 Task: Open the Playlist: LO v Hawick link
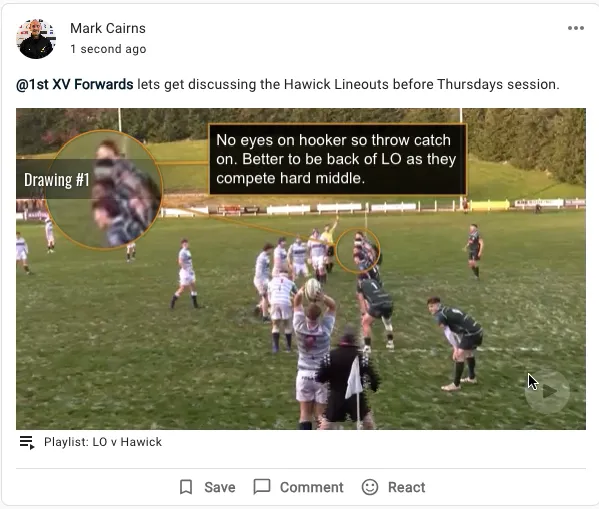click(x=103, y=442)
